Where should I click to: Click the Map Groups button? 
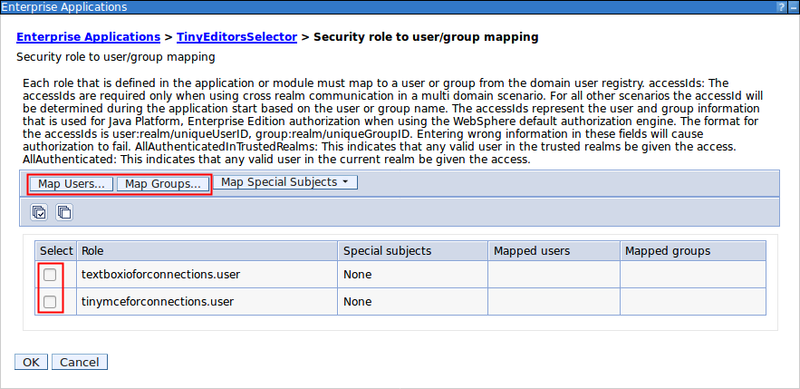coord(163,184)
